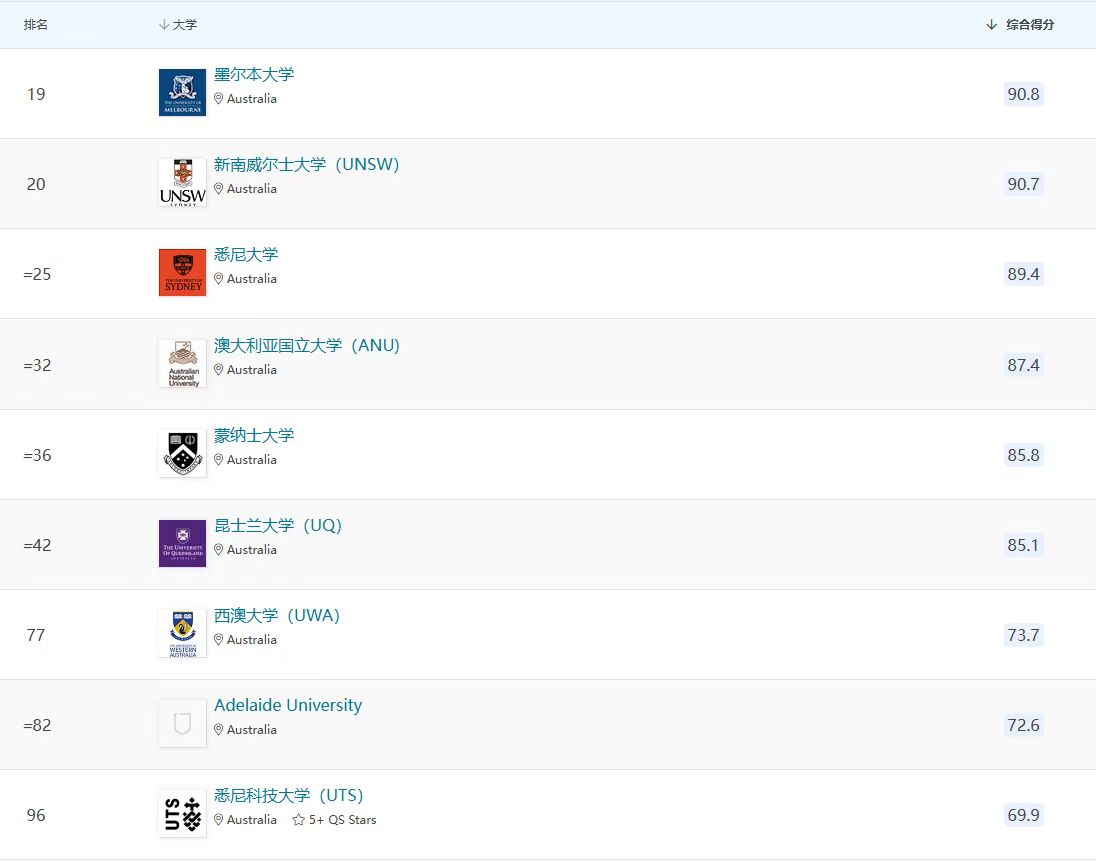This screenshot has width=1096, height=861.
Task: Click the UTS logo
Action: click(182, 814)
